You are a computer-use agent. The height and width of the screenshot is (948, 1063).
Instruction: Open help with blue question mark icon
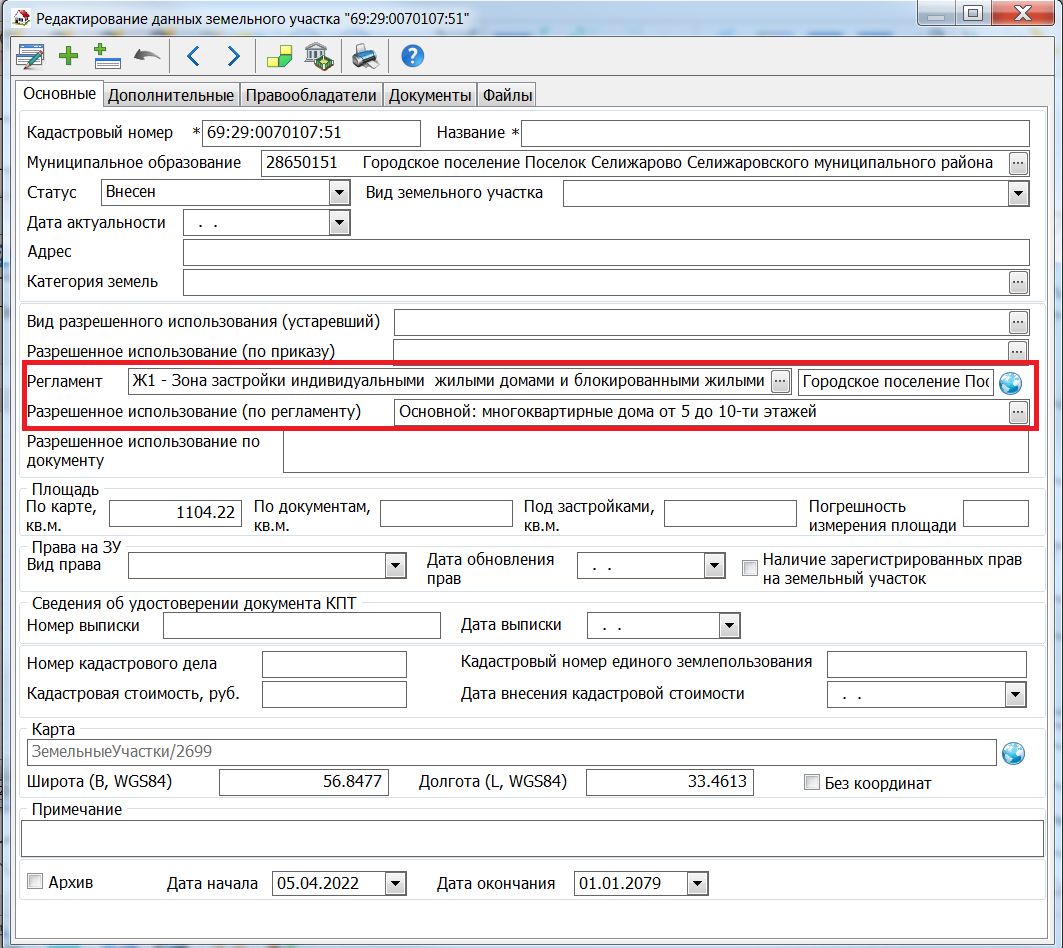pyautogui.click(x=412, y=57)
